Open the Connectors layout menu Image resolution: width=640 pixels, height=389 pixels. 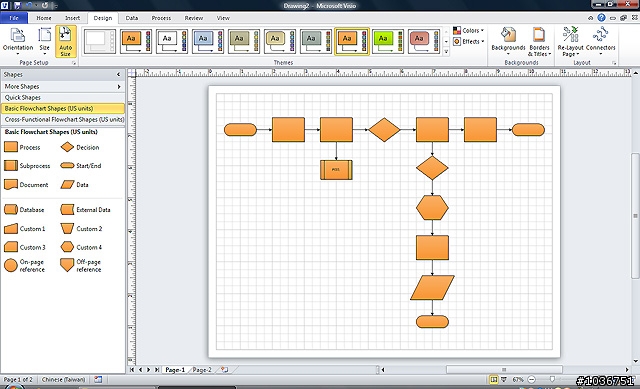[600, 41]
